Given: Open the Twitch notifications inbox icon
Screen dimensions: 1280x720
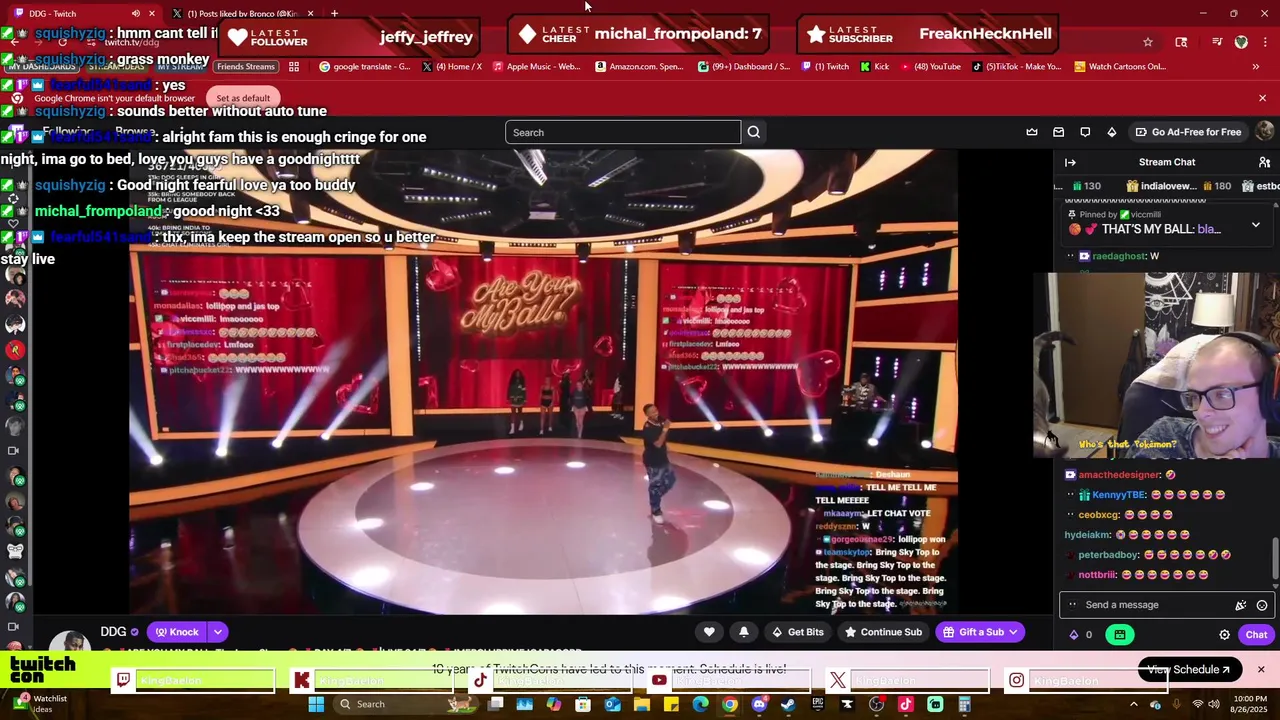Looking at the screenshot, I should (1059, 132).
